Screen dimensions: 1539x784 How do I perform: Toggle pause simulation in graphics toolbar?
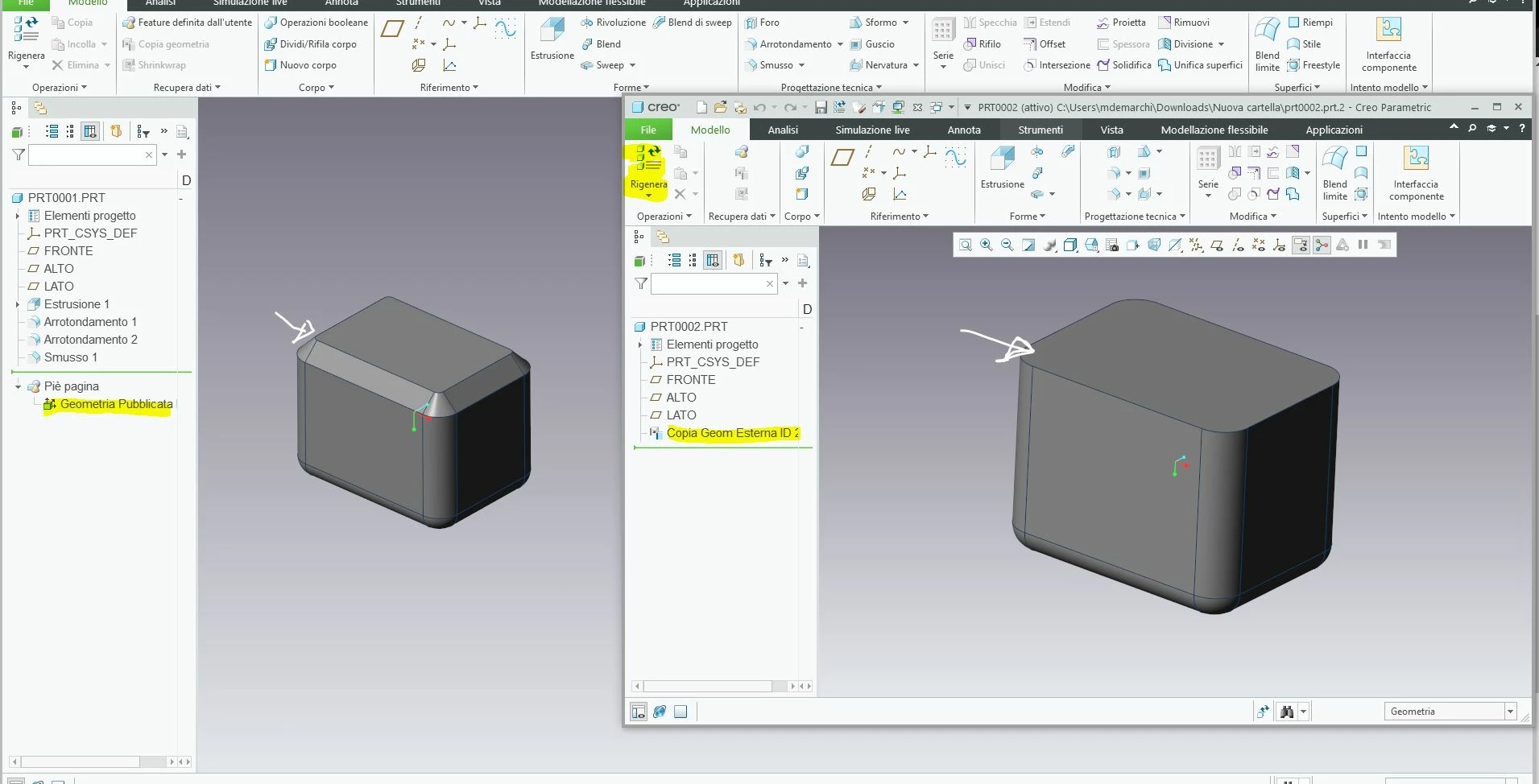pos(1363,245)
